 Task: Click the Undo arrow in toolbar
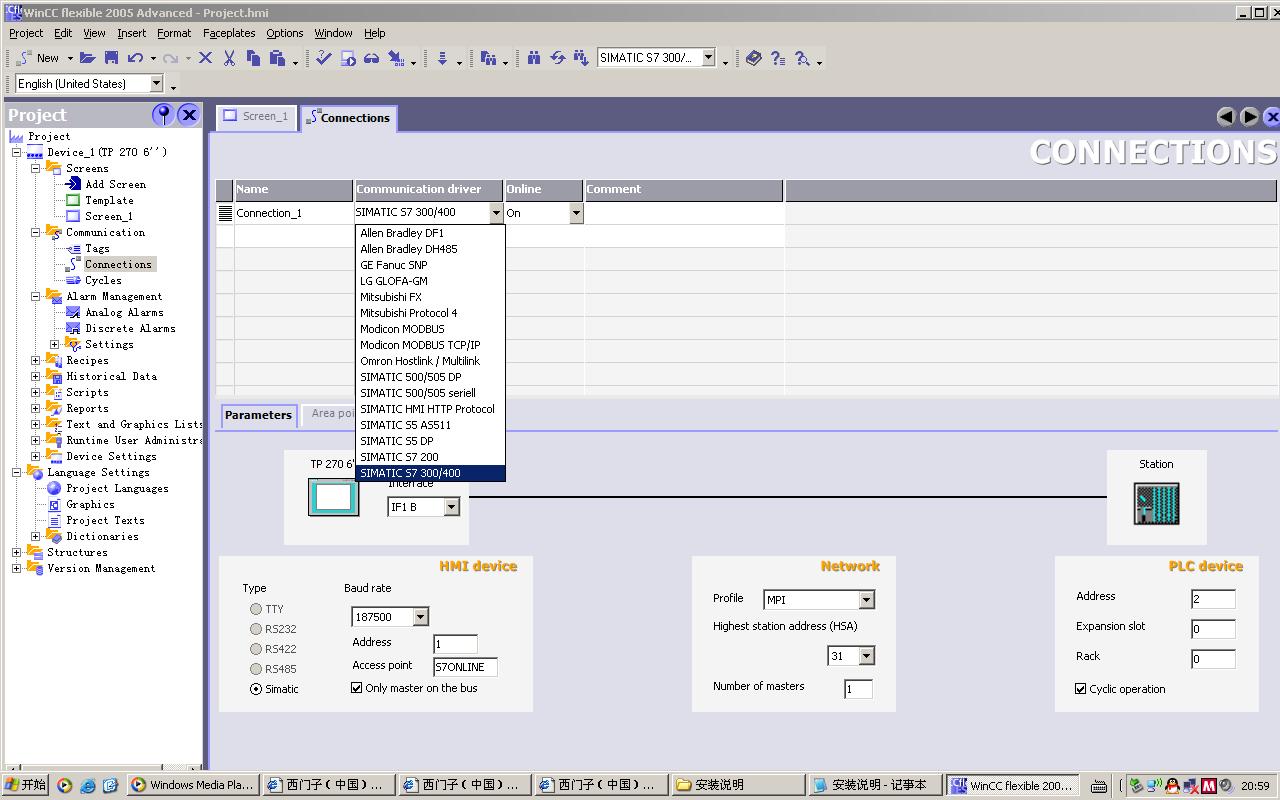coord(135,59)
